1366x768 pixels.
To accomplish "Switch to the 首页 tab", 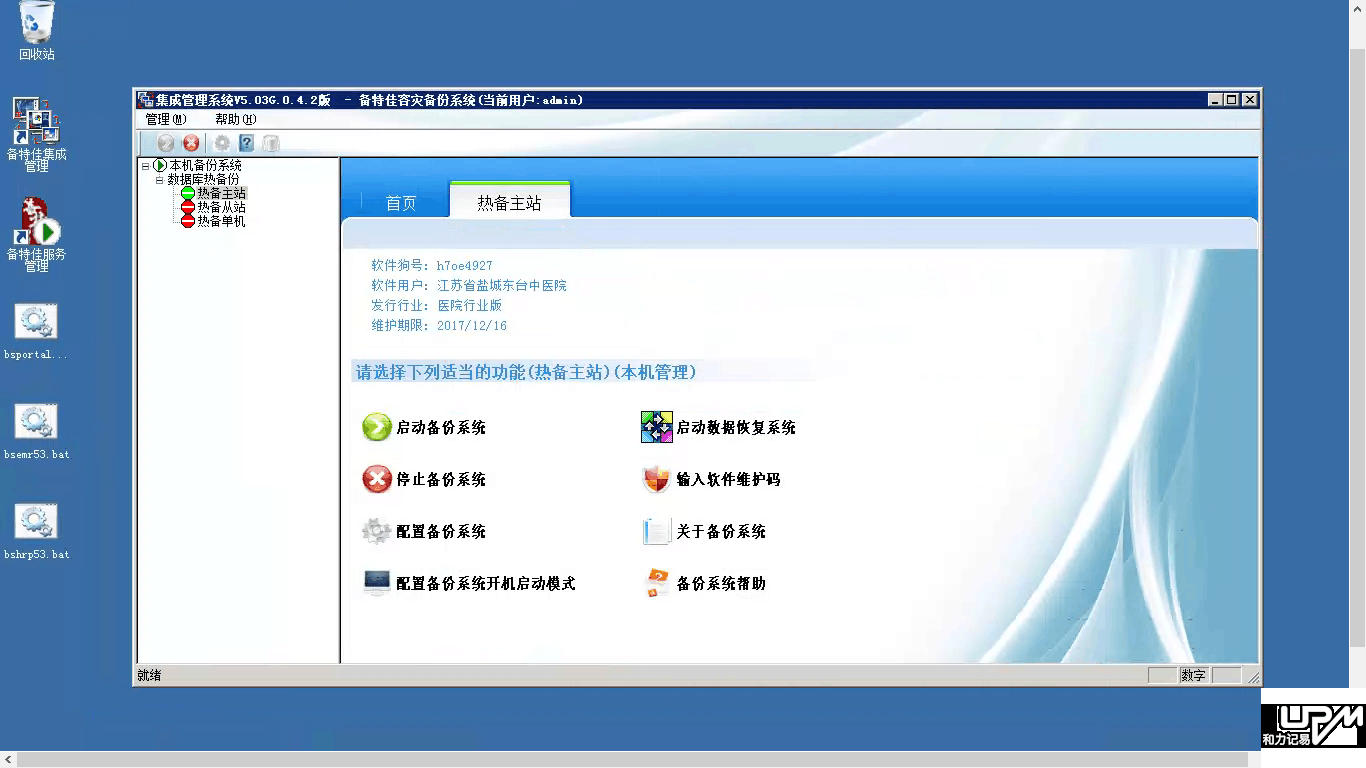I will point(401,203).
